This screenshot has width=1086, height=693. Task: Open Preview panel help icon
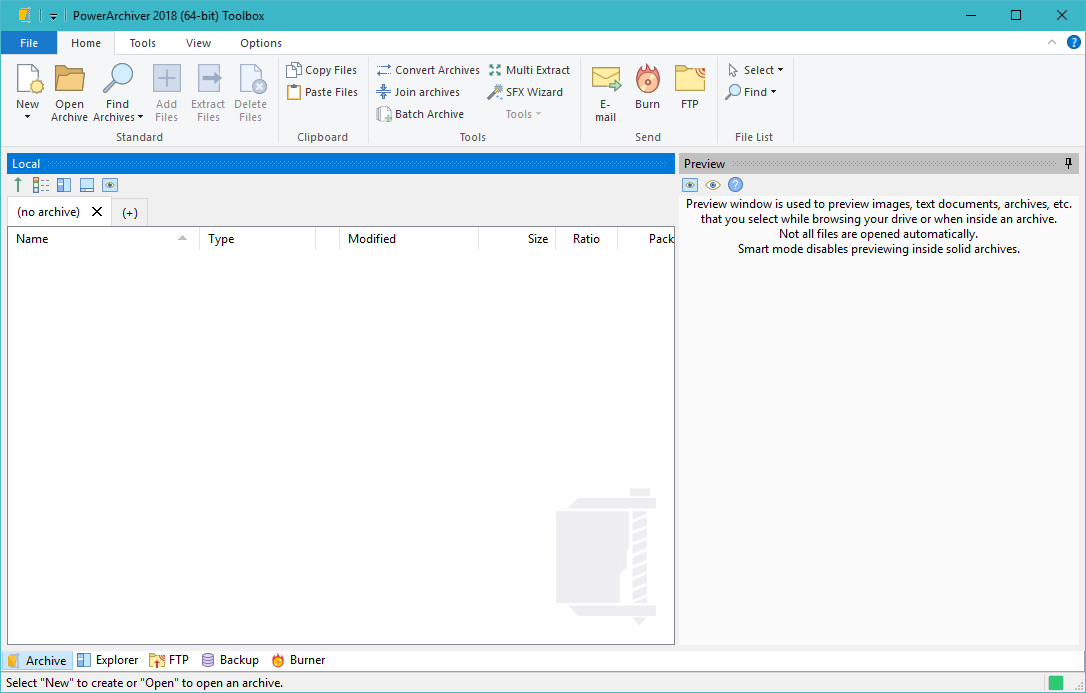[736, 185]
